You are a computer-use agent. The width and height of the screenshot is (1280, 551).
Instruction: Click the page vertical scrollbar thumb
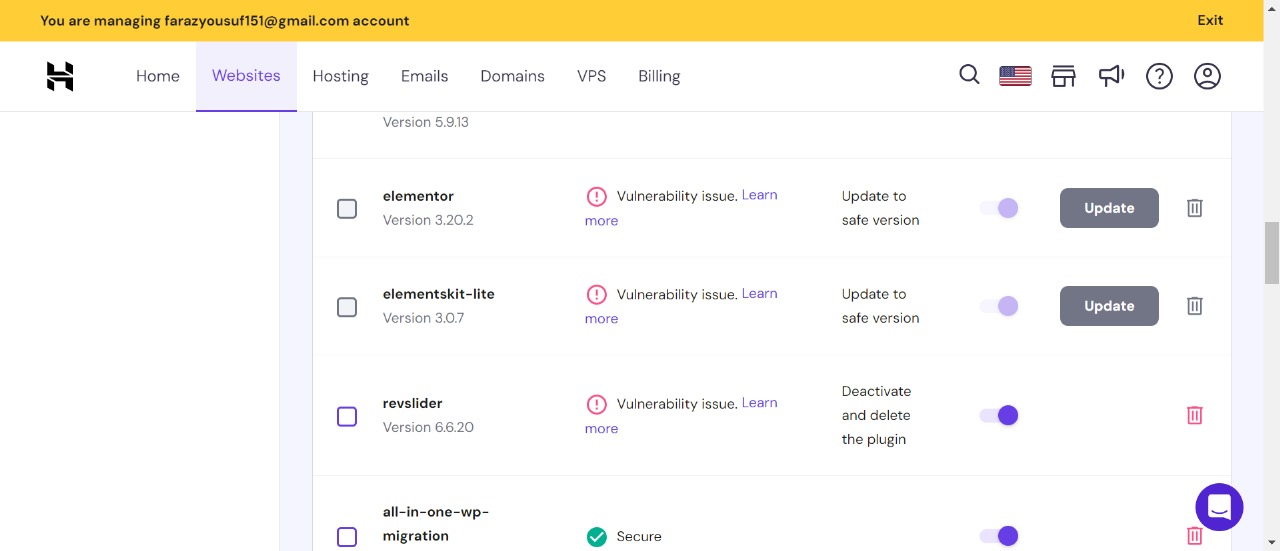pyautogui.click(x=1272, y=253)
